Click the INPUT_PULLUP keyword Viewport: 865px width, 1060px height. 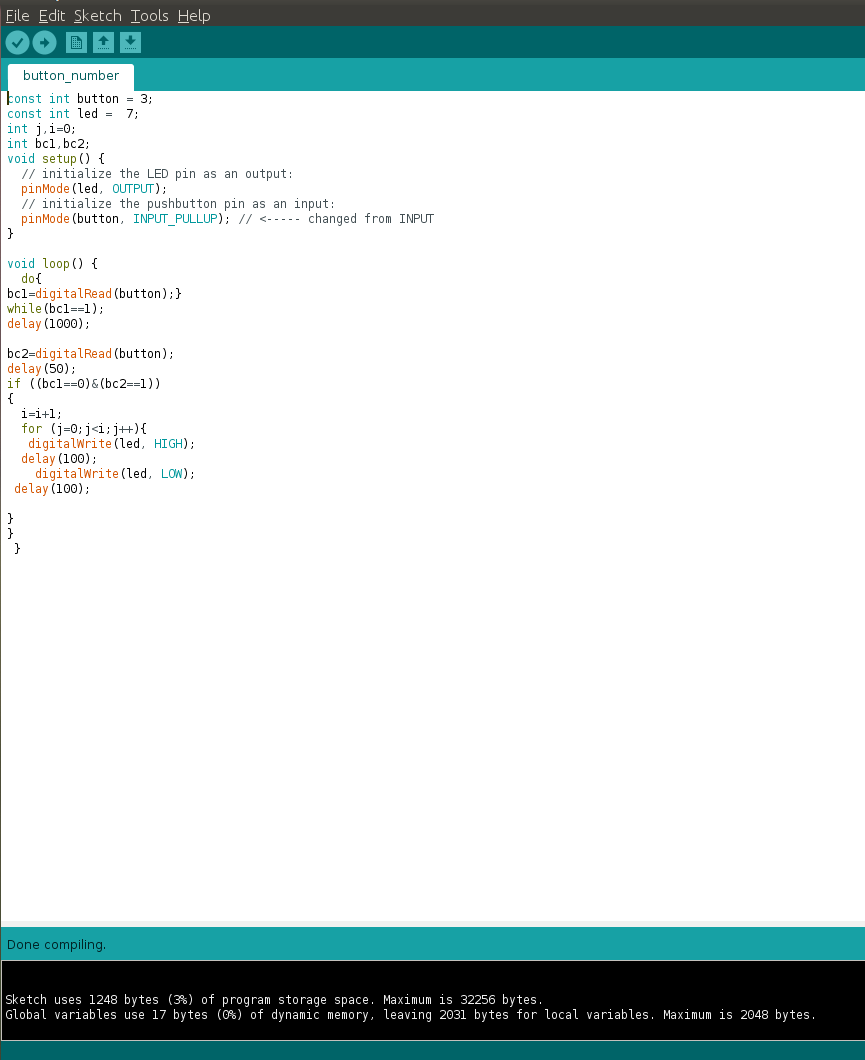coord(175,218)
